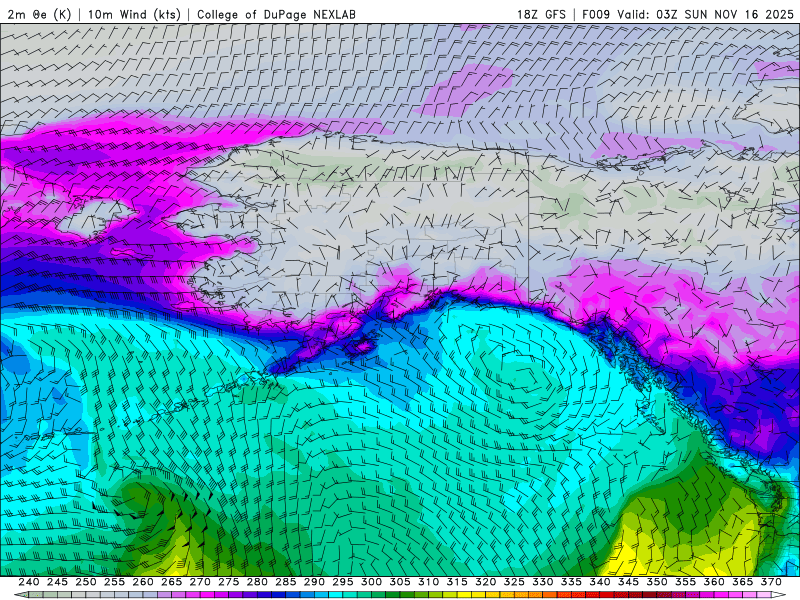The width and height of the screenshot is (800, 600).
Task: Click the 260 value on the color scale
Action: [x=143, y=582]
